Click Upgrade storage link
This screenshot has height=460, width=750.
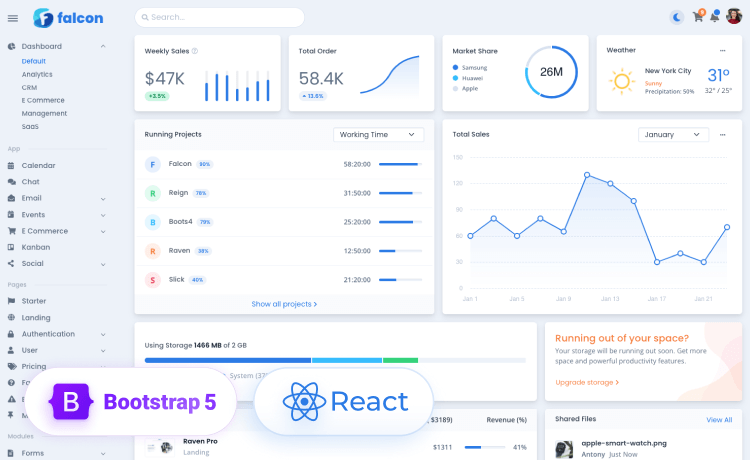point(587,383)
